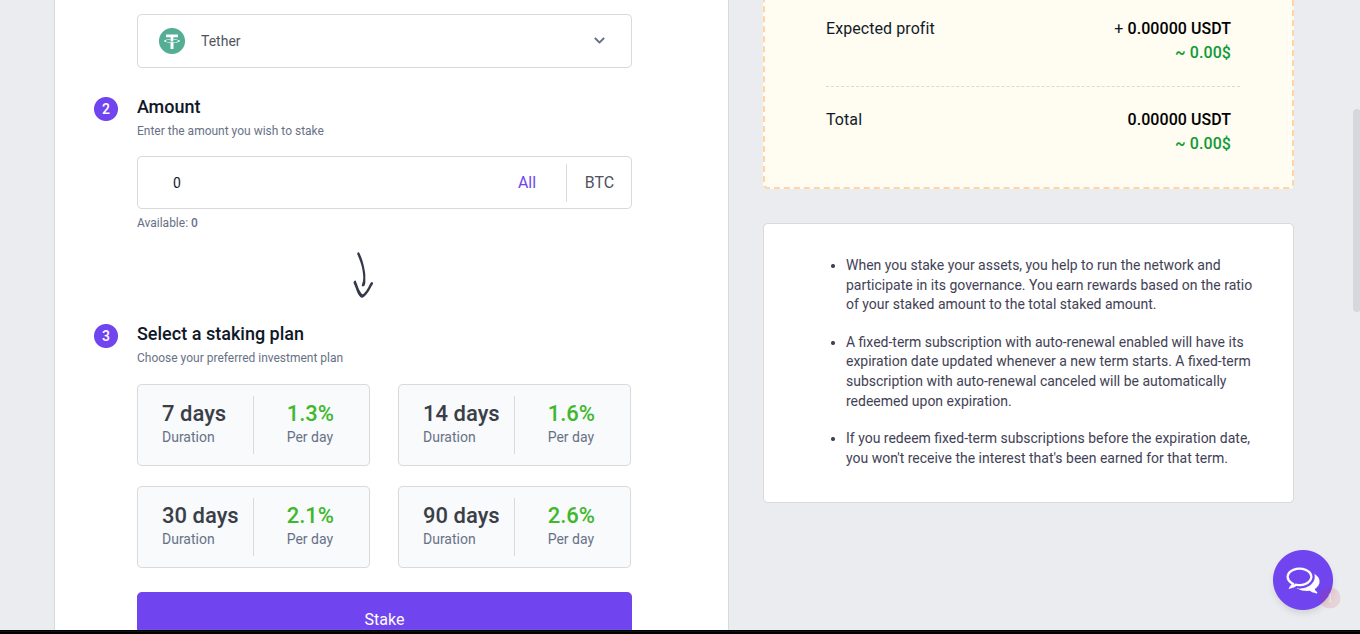
Task: Click the Total USDT amount
Action: point(1178,119)
